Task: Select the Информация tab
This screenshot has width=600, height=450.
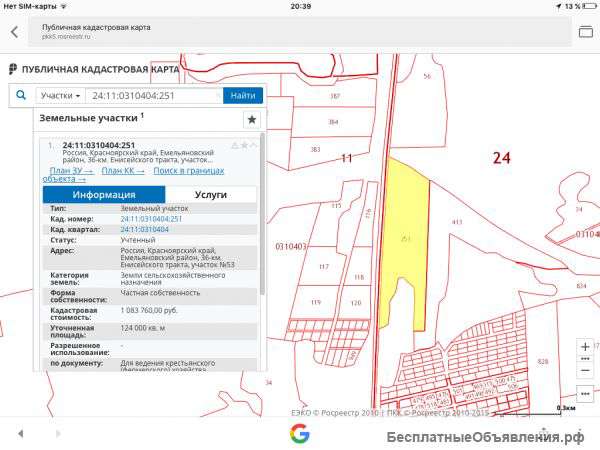Action: [104, 195]
